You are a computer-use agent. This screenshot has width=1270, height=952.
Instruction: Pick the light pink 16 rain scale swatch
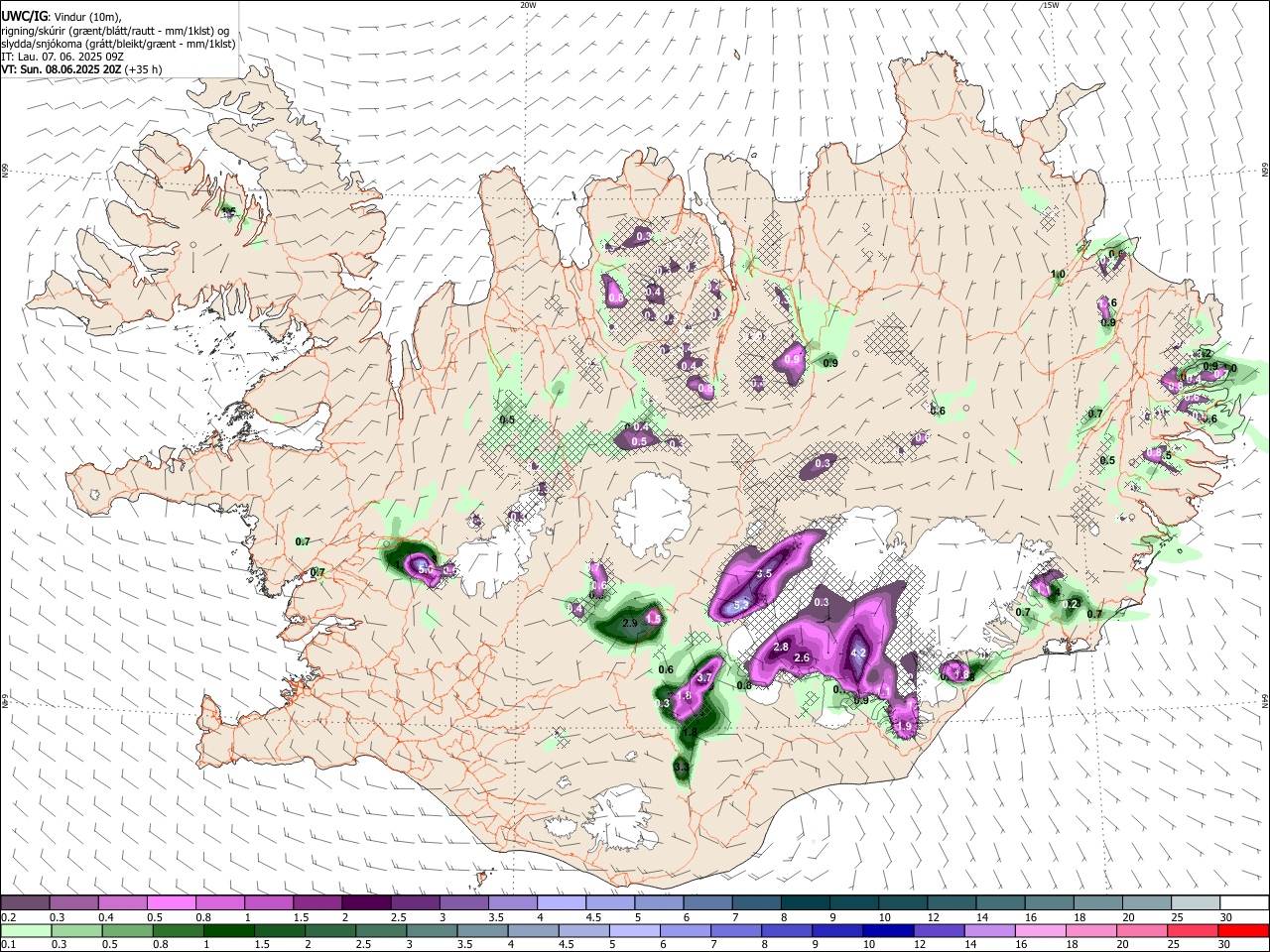(x=1040, y=930)
